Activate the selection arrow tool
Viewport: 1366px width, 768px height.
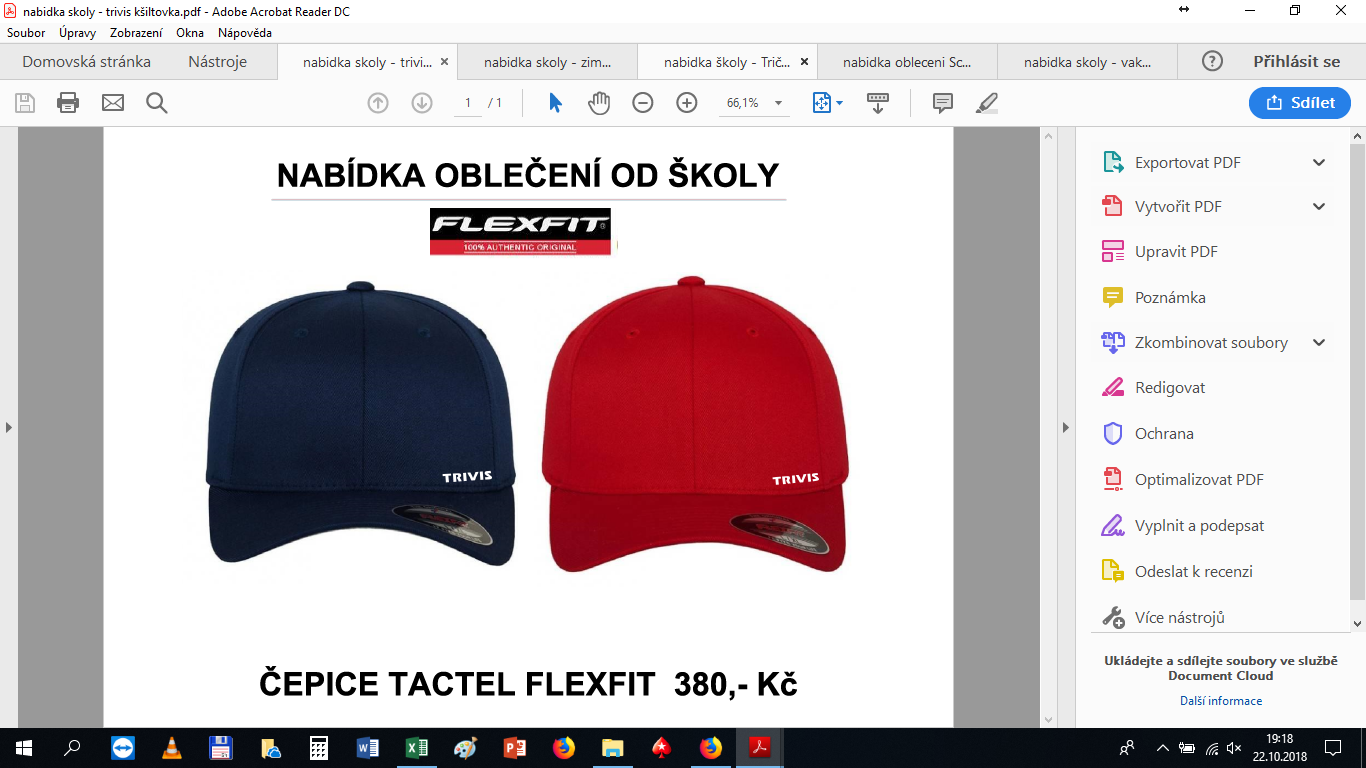(x=555, y=103)
